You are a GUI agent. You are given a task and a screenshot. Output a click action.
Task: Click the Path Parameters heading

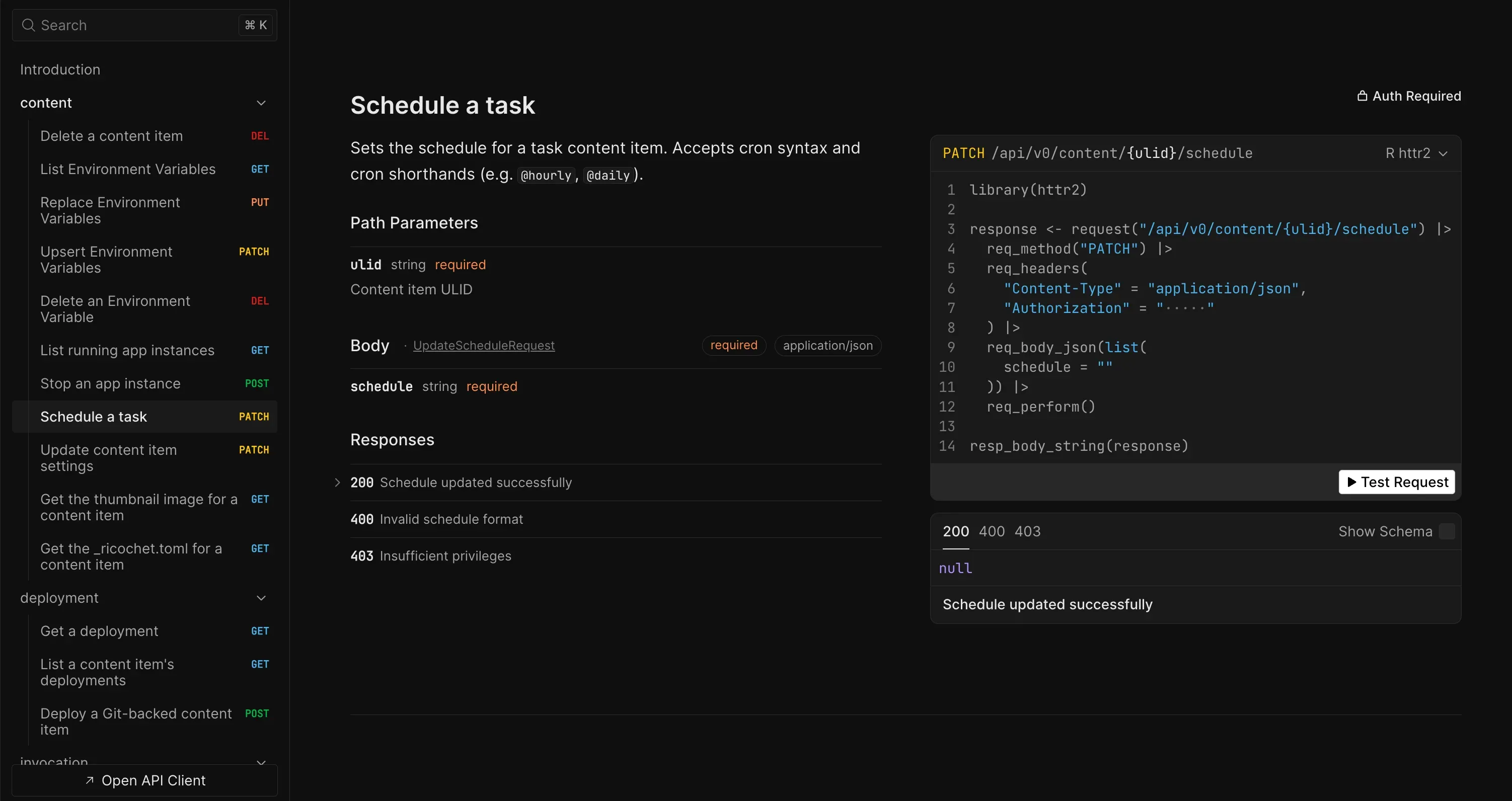(414, 222)
